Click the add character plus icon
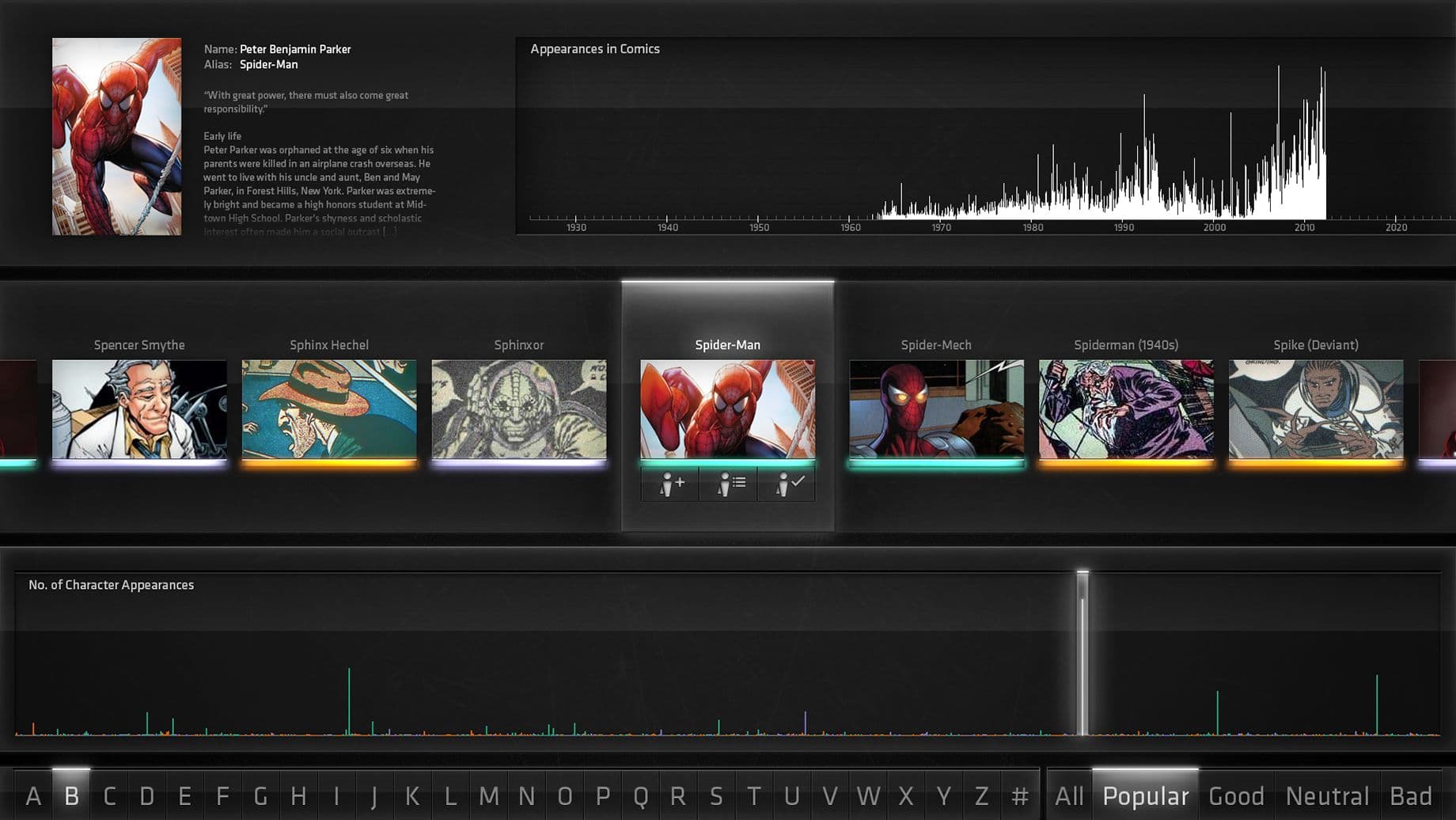This screenshot has width=1456, height=820. 670,484
